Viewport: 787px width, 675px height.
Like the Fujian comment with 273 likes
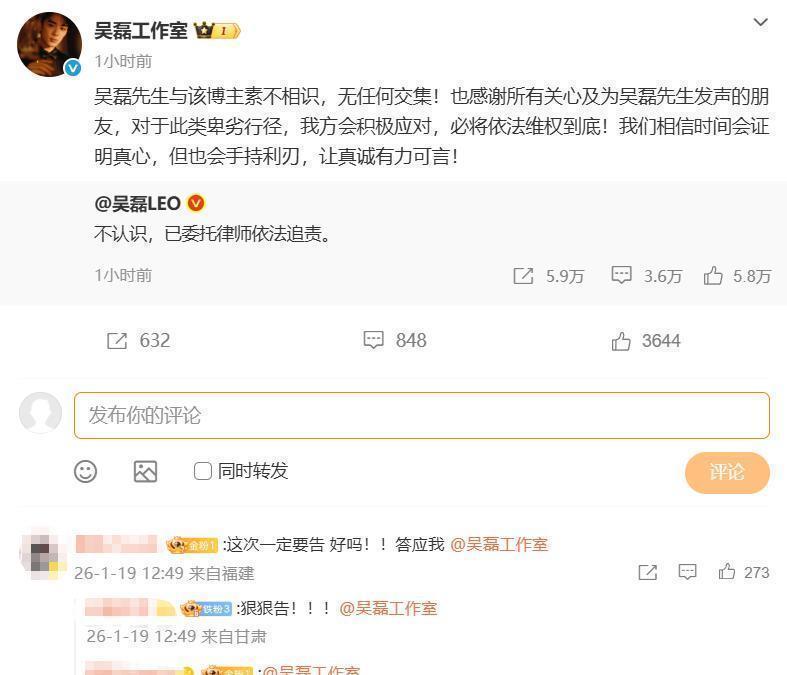[x=727, y=572]
